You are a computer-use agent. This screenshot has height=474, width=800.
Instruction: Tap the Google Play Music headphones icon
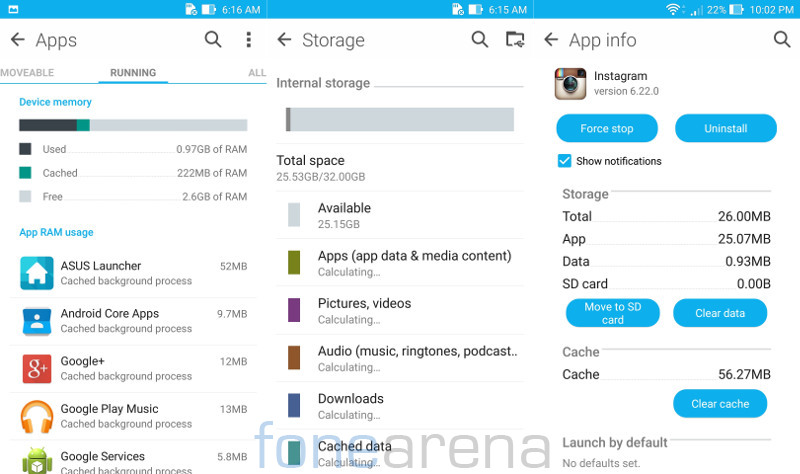point(37,417)
